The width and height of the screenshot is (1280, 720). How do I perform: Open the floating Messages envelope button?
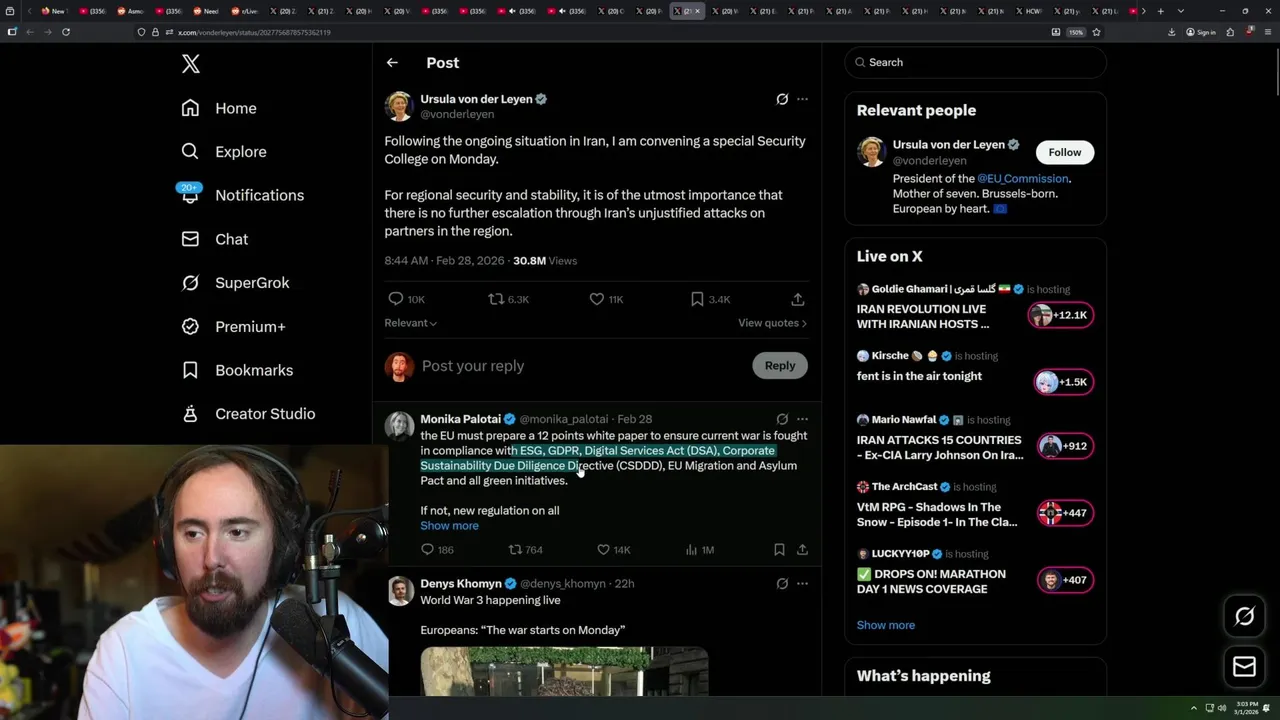pyautogui.click(x=1244, y=666)
